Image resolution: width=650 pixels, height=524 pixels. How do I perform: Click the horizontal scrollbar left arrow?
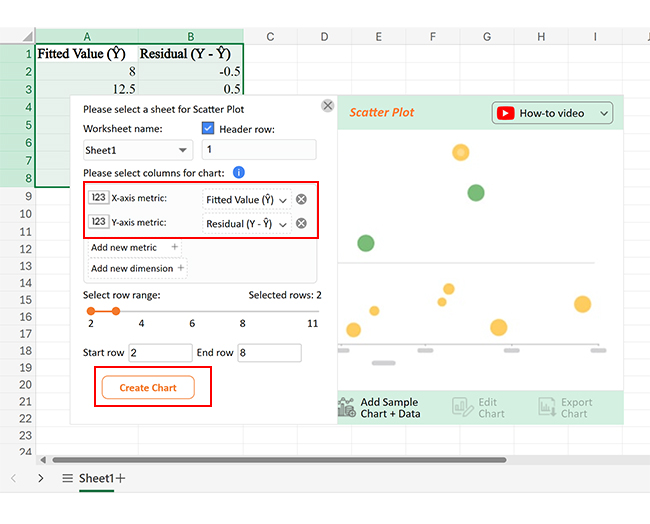point(43,460)
